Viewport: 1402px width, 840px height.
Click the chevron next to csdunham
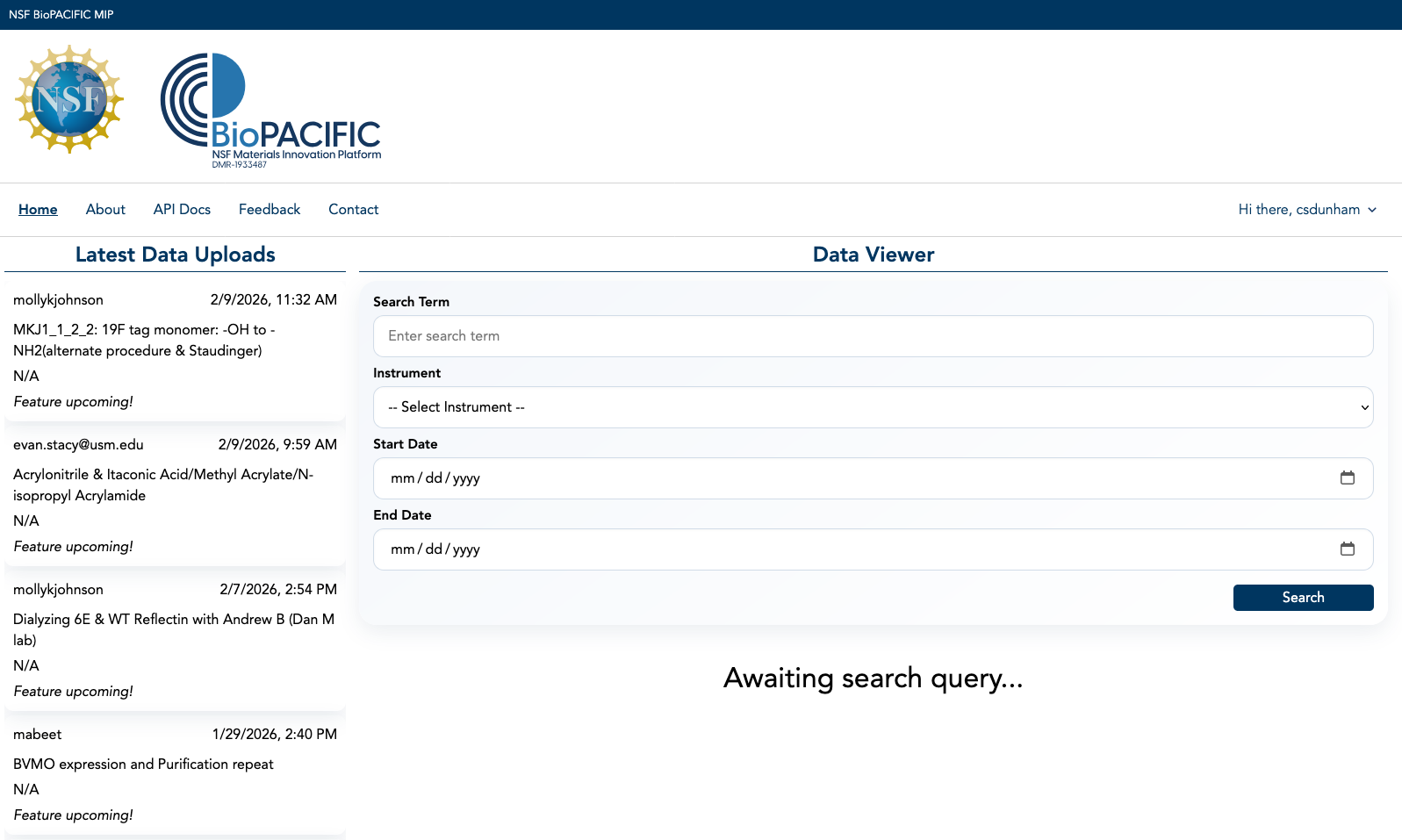1372,210
